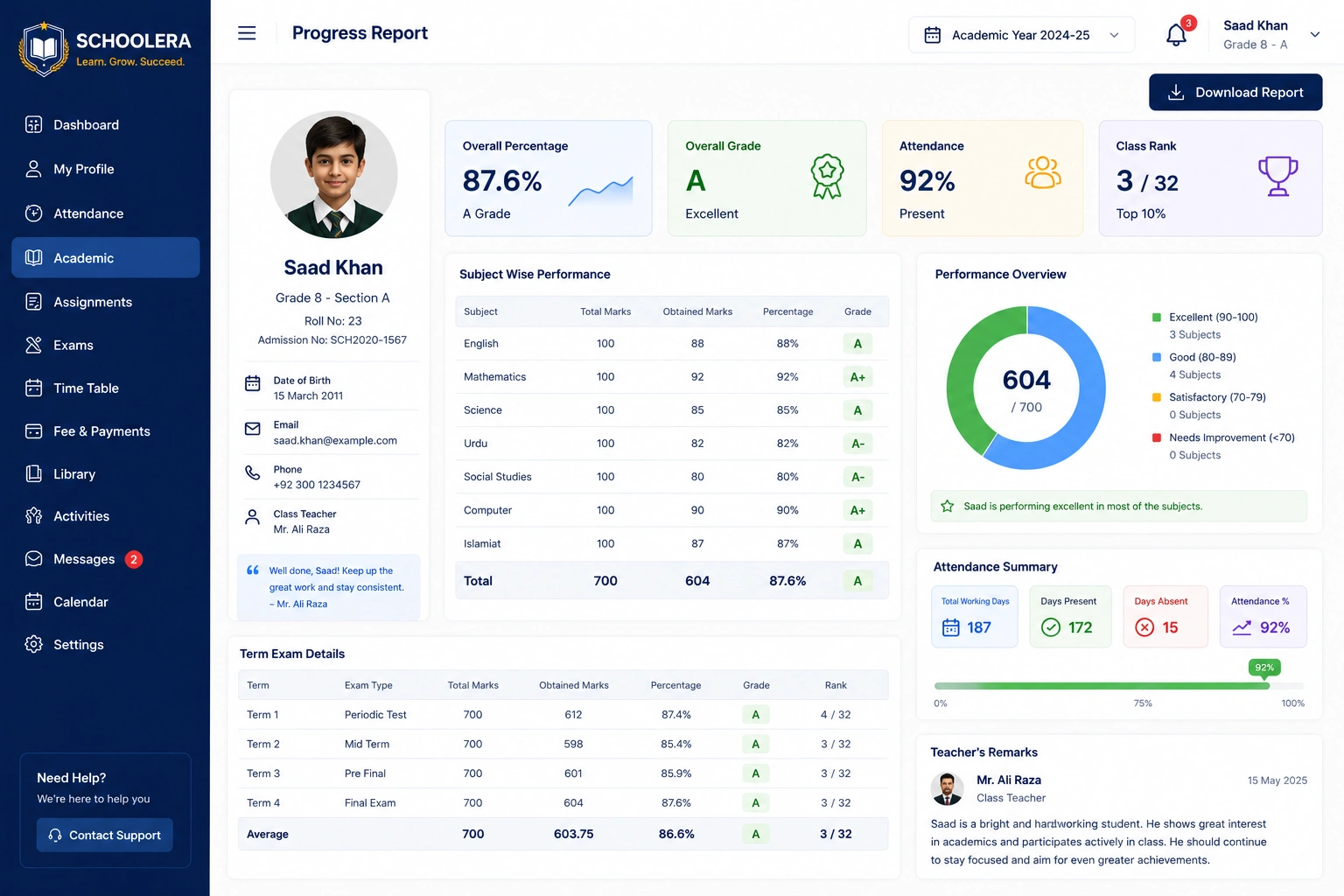
Task: Click the Download Report button
Action: click(x=1235, y=92)
